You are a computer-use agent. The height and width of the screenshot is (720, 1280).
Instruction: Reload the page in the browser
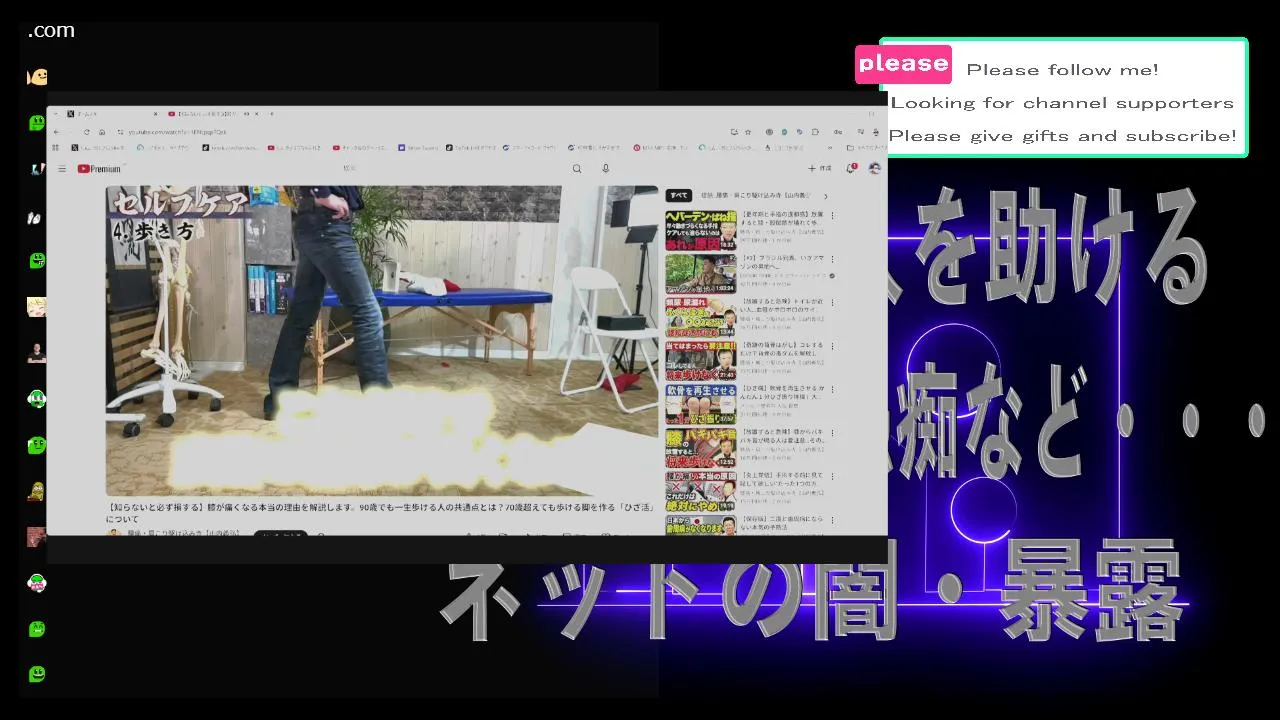(86, 132)
